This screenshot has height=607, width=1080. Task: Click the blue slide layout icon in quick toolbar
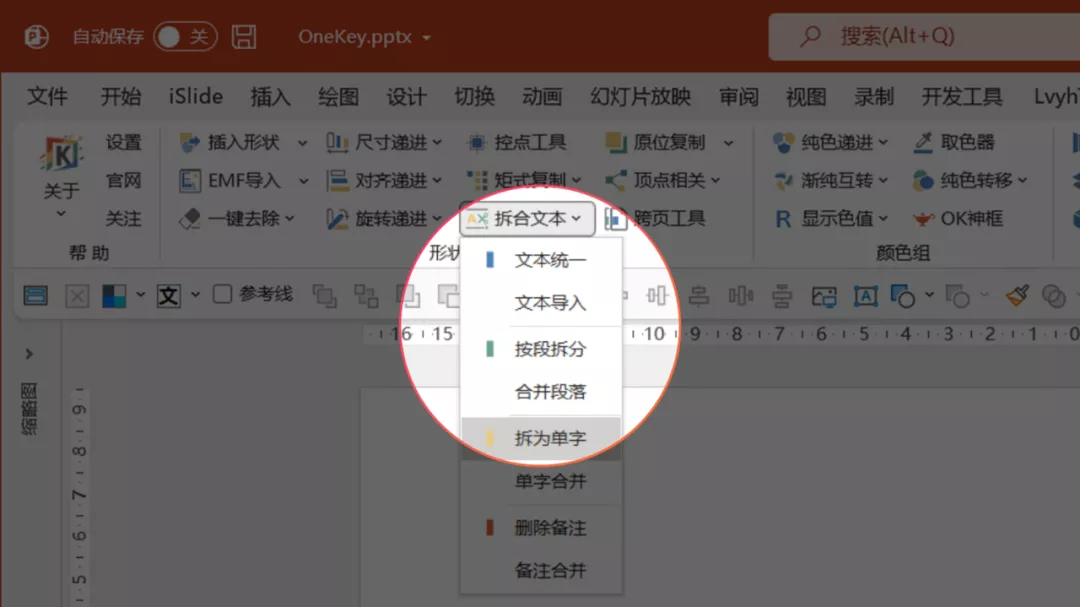(x=36, y=296)
